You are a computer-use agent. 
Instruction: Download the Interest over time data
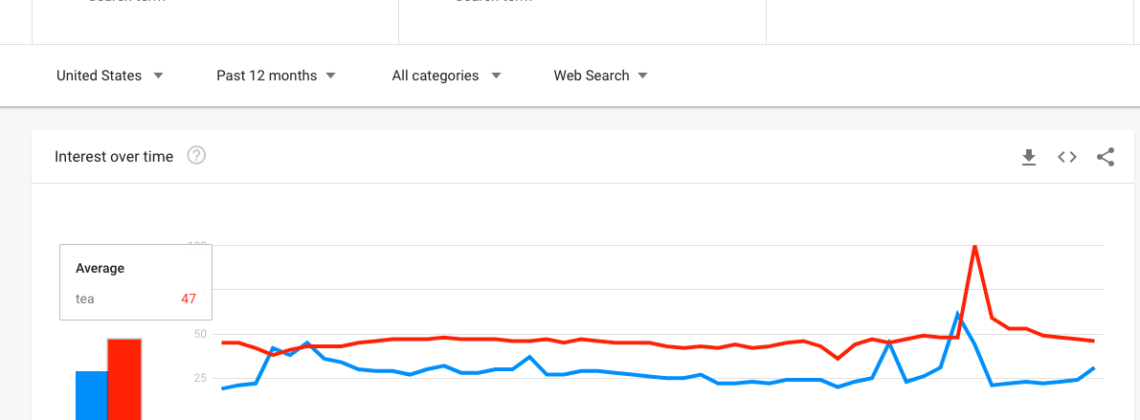point(1029,157)
